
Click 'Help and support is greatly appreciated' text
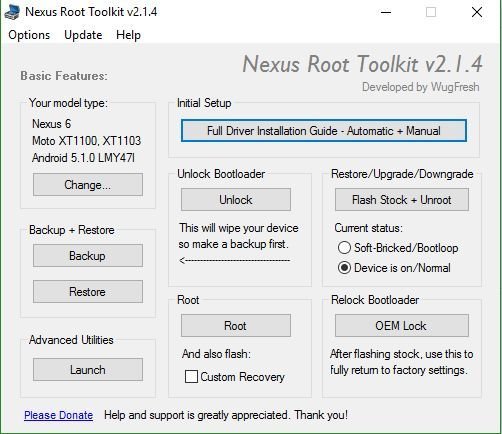point(196,415)
